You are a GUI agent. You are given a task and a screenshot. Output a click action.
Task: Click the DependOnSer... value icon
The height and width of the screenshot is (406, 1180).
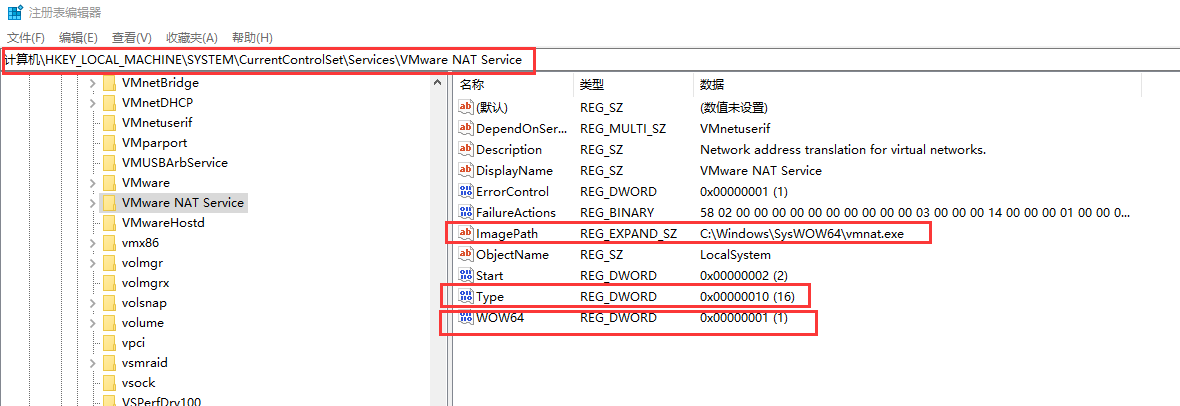point(466,129)
